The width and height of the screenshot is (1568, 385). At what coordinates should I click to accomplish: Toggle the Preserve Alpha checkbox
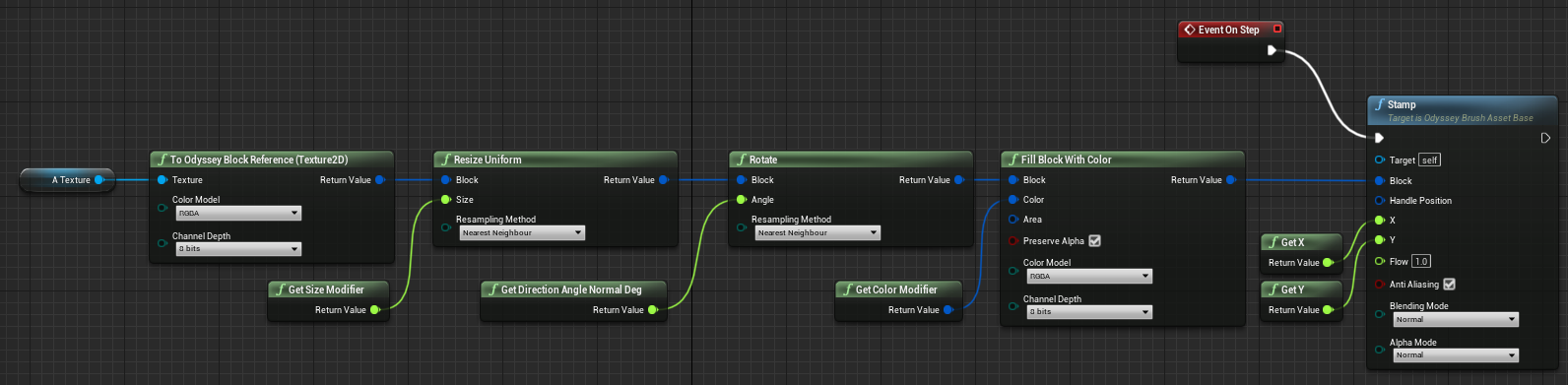click(x=1095, y=241)
